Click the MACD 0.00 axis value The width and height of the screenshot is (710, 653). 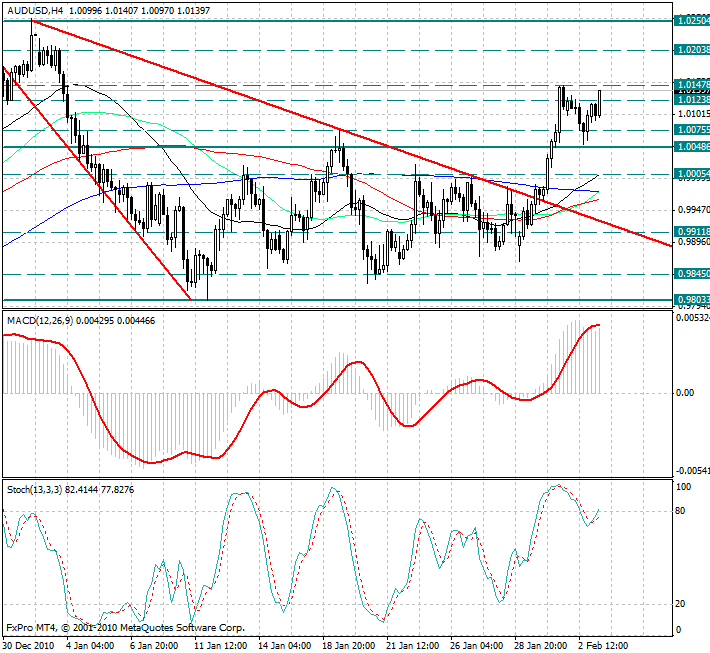685,393
